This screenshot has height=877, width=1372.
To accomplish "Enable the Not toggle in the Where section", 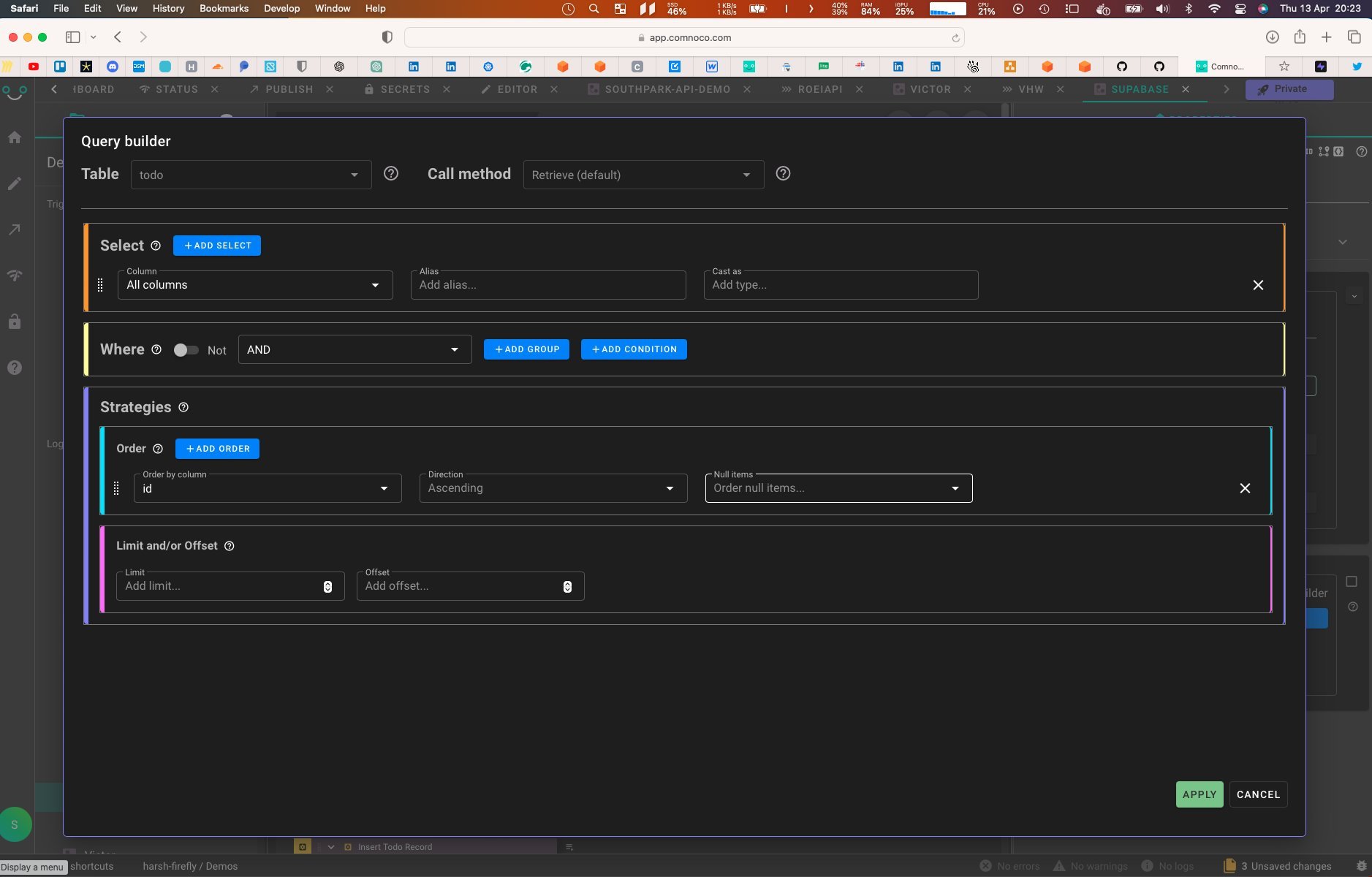I will [186, 349].
